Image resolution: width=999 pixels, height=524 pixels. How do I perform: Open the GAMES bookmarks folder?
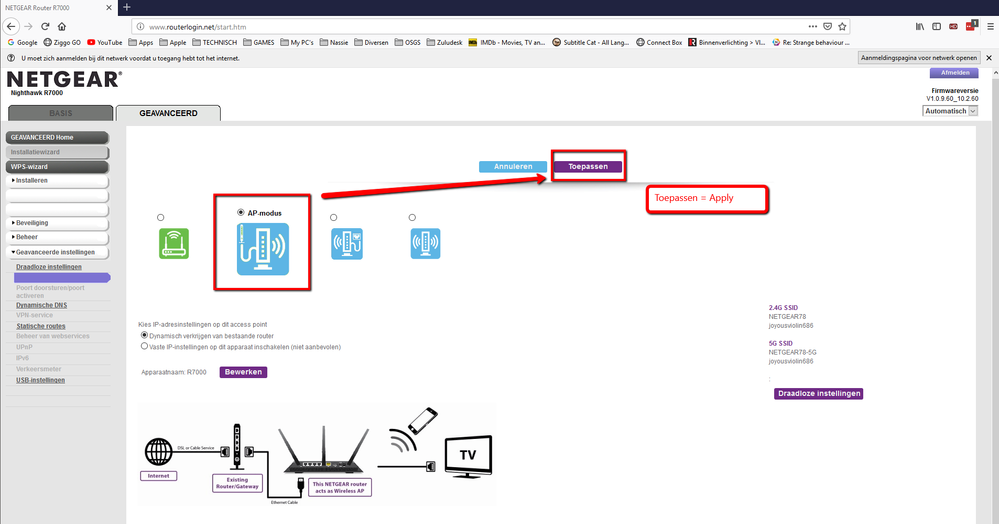tap(259, 43)
